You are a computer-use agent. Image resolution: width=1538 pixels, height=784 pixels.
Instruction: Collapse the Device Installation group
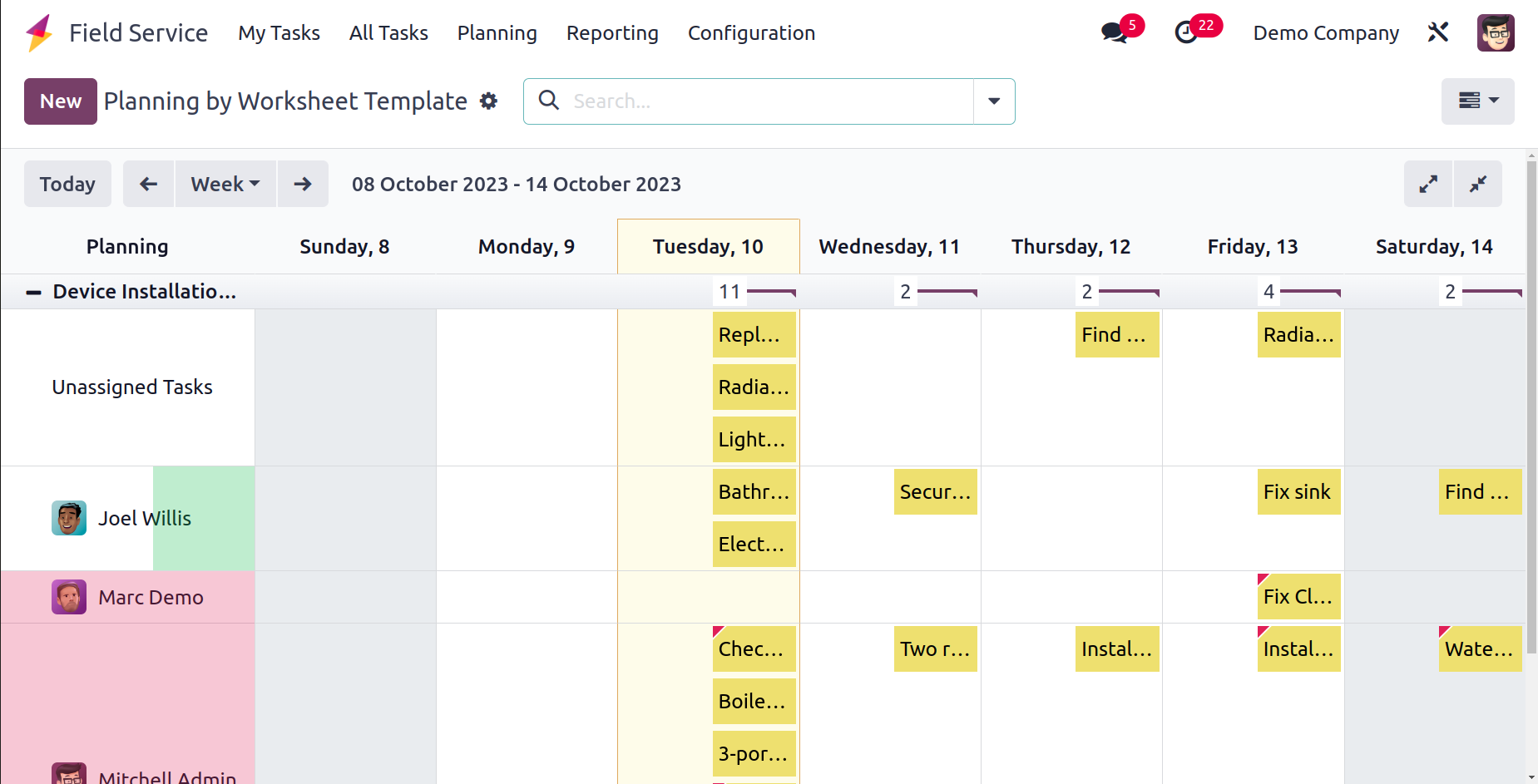point(33,292)
